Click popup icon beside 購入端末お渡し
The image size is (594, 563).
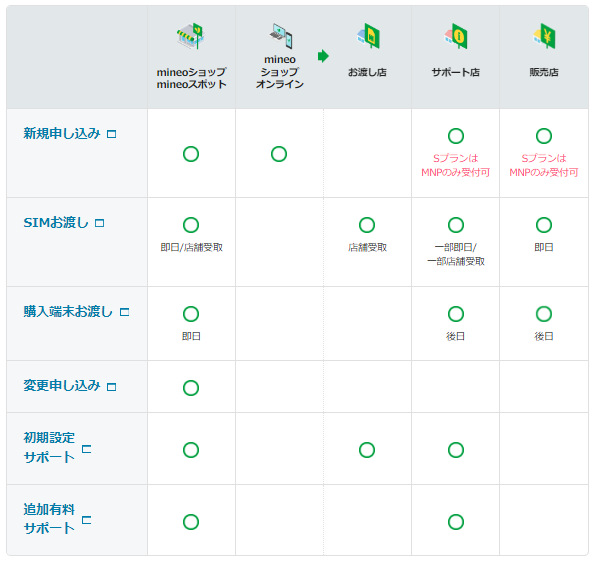[124, 312]
